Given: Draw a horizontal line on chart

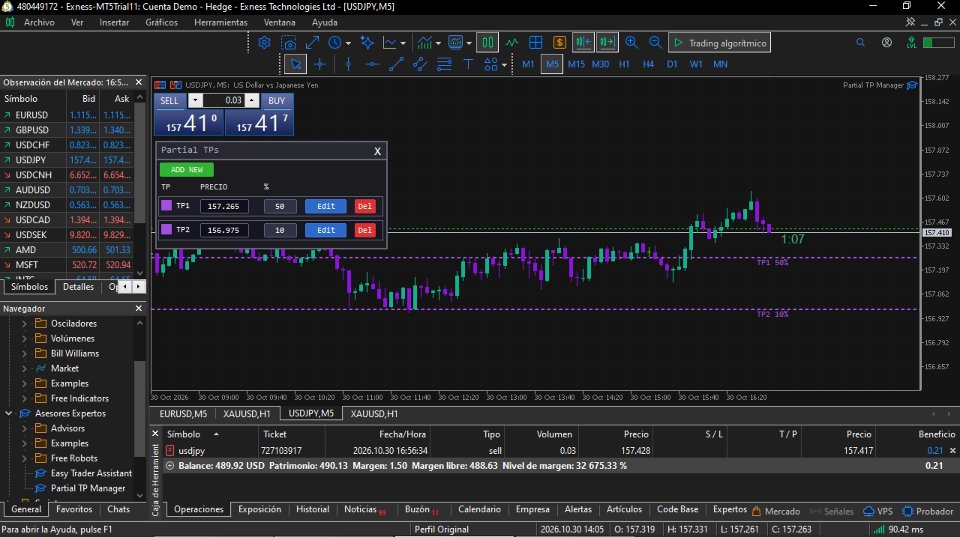Looking at the screenshot, I should pos(372,64).
